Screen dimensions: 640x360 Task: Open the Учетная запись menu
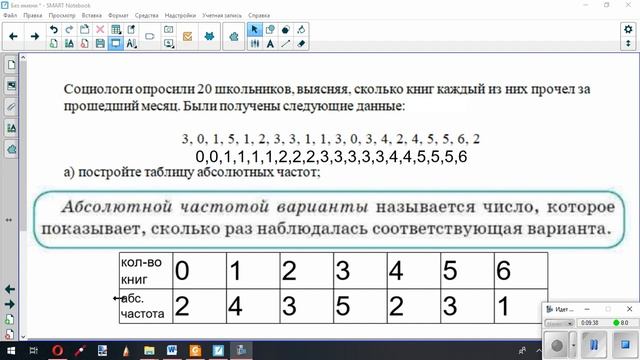tap(222, 16)
